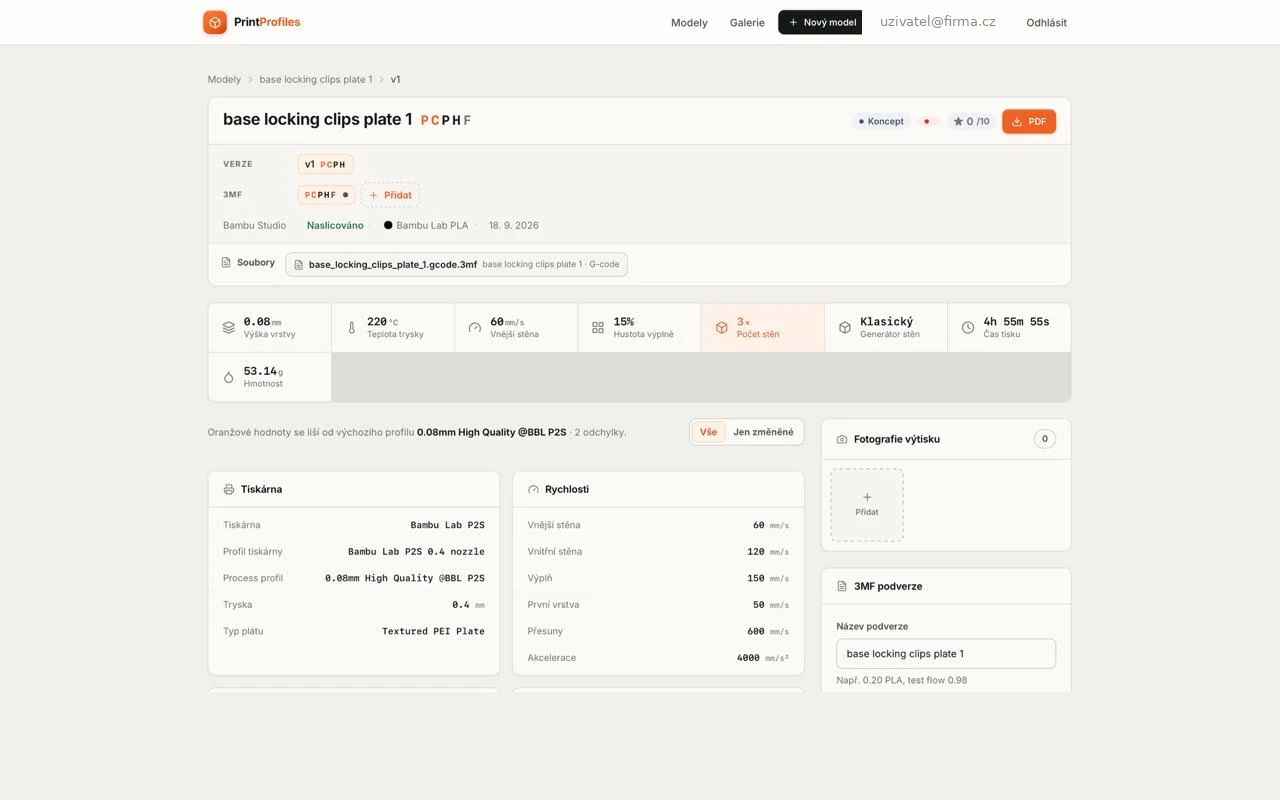
Task: Click the print time clock icon
Action: click(968, 327)
